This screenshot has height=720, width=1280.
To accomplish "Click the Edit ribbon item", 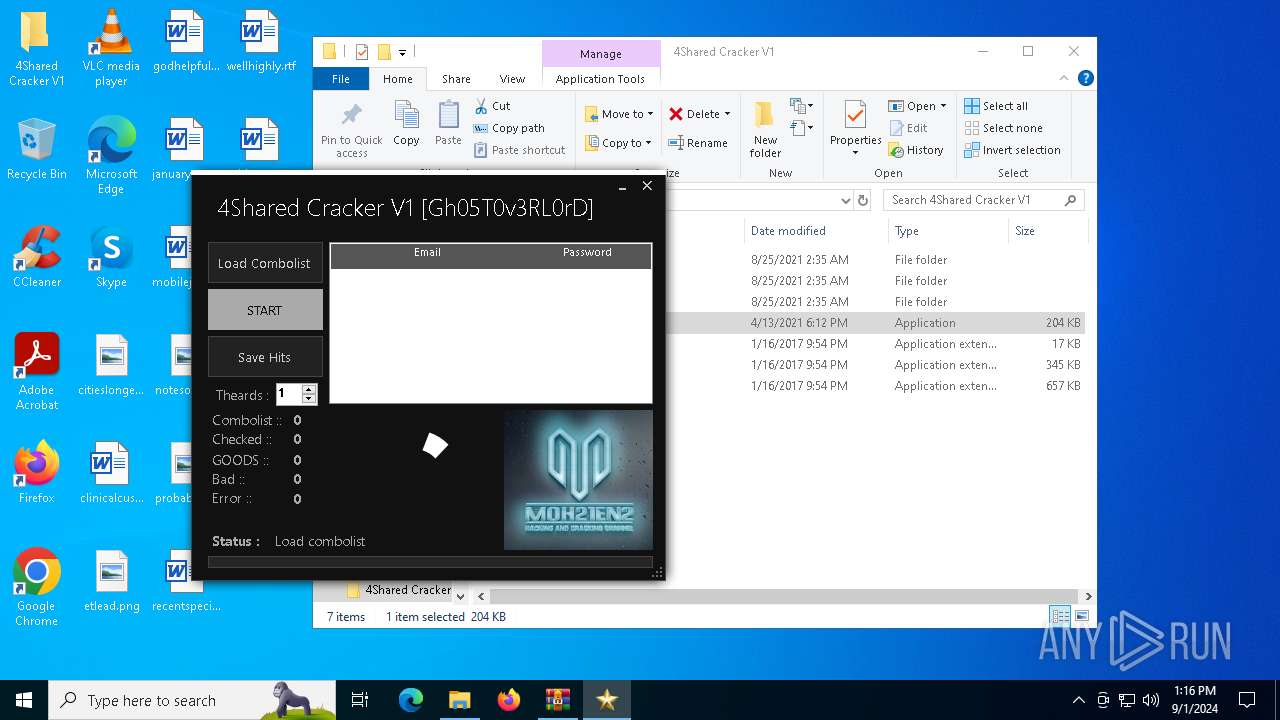I will coord(908,128).
